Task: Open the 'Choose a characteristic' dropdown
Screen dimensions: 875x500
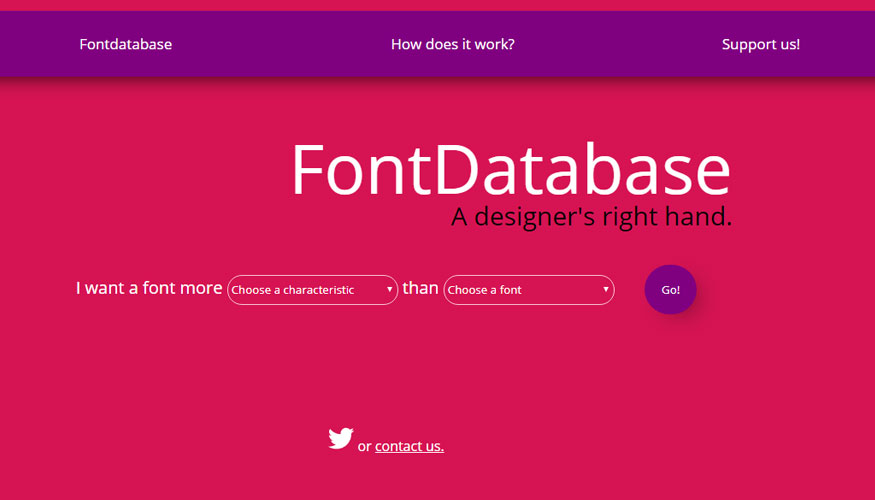Action: click(x=312, y=290)
